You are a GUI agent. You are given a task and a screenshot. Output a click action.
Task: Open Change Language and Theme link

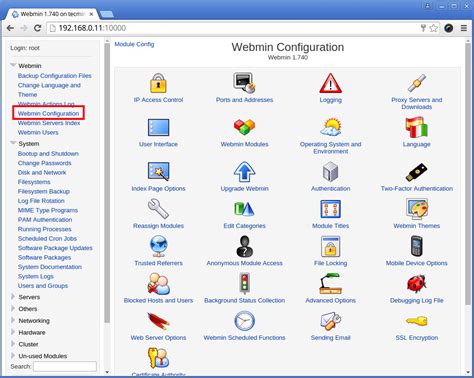tap(49, 90)
